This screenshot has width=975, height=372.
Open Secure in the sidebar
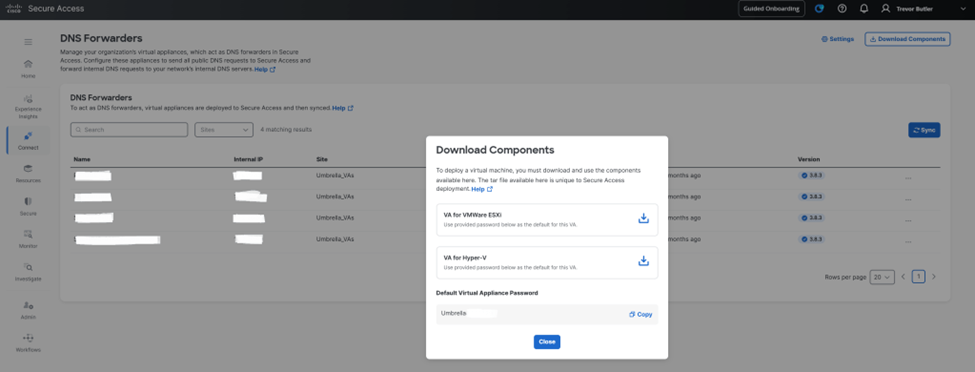[x=28, y=207]
